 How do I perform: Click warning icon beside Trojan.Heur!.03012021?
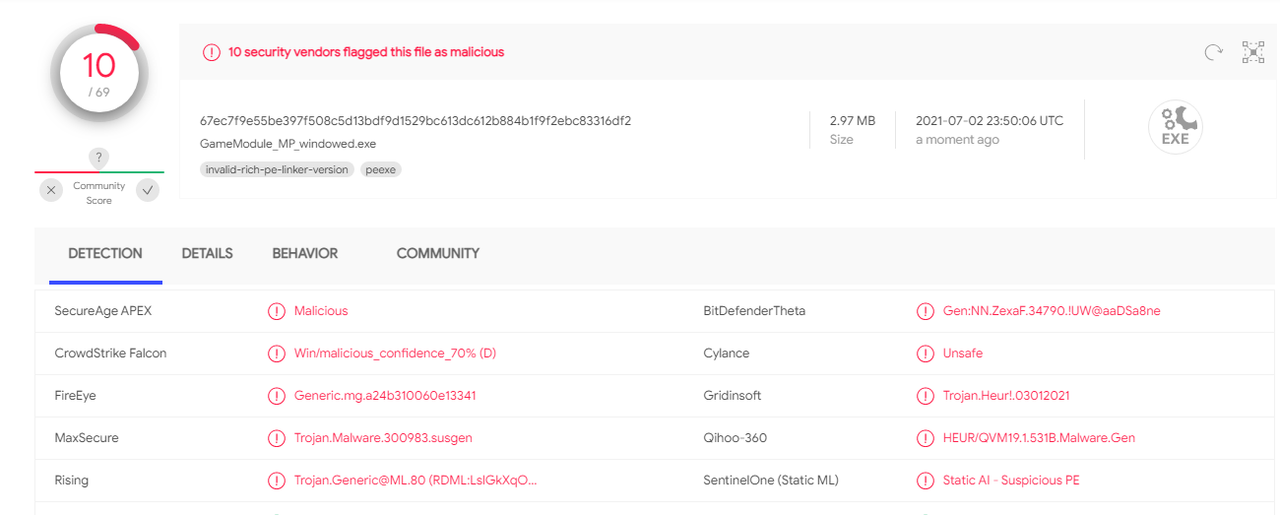point(925,396)
